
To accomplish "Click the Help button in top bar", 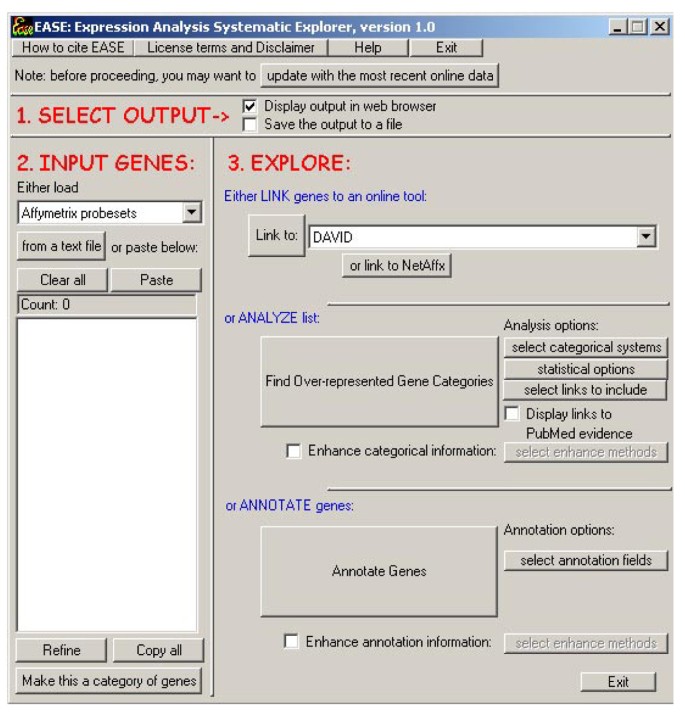I will pos(367,47).
